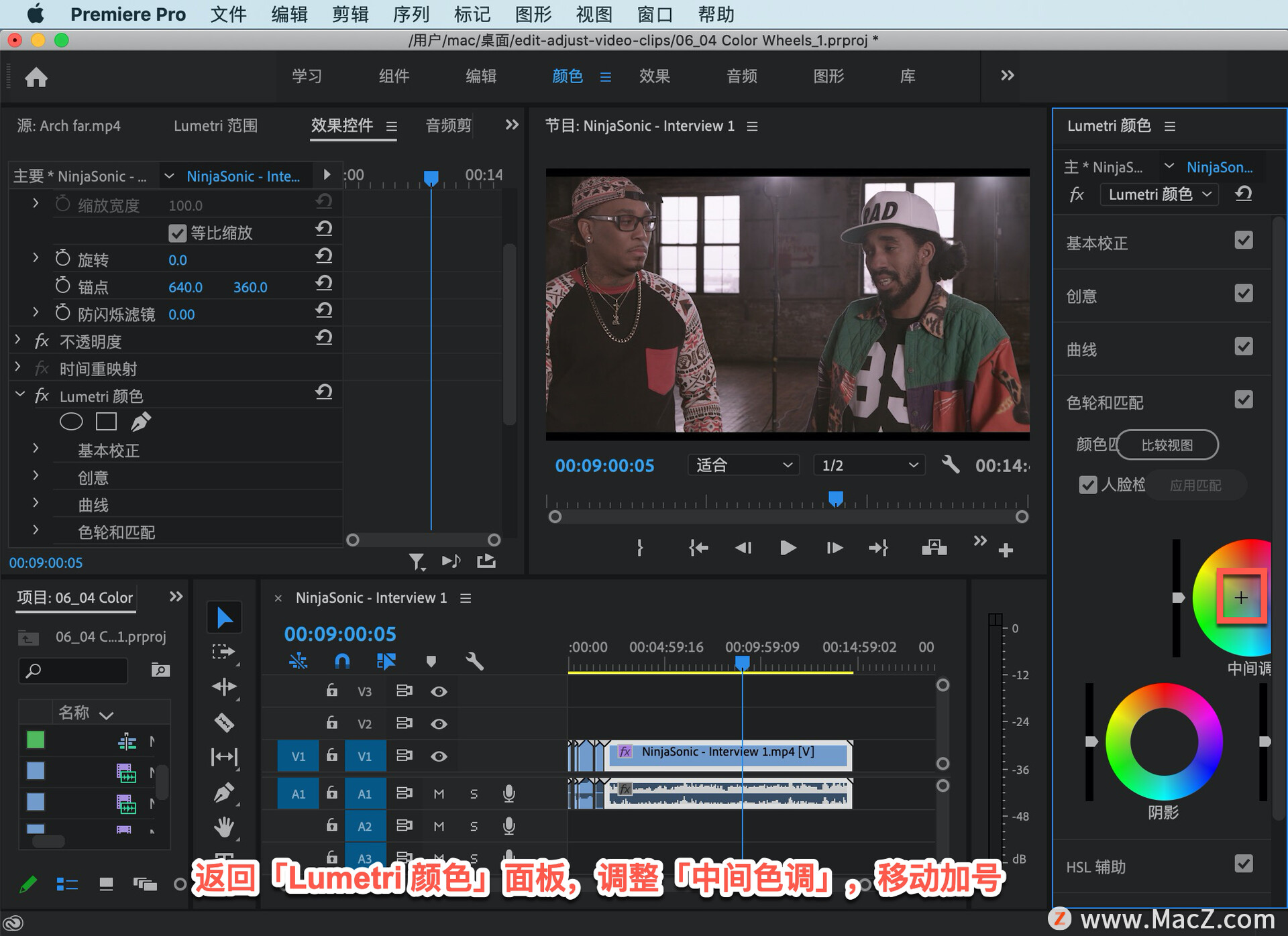Switch to the 效果 workspace
The width and height of the screenshot is (1288, 936).
point(654,76)
